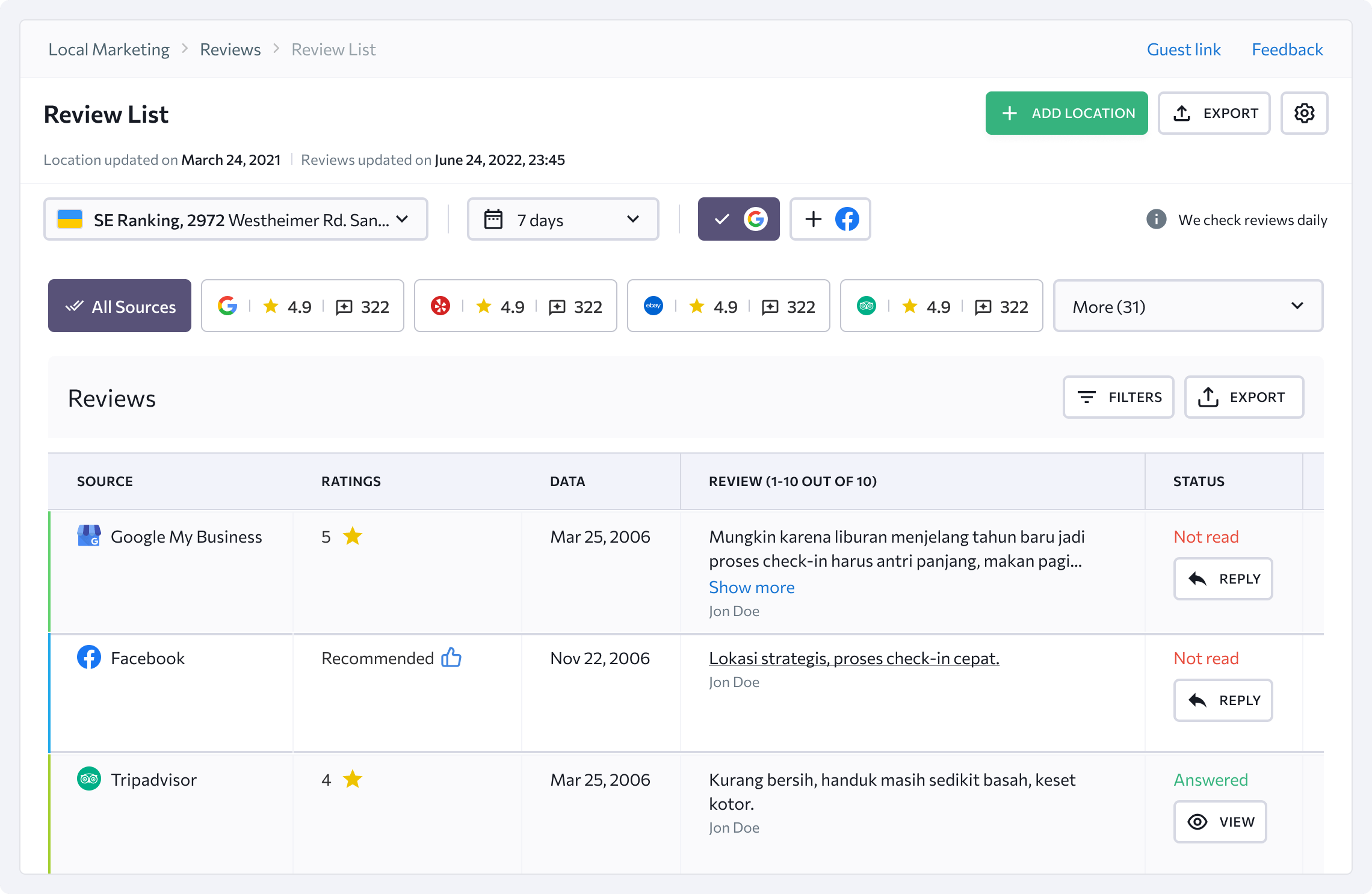Image resolution: width=1372 pixels, height=894 pixels.
Task: Click the RATINGS column header
Action: click(x=351, y=481)
